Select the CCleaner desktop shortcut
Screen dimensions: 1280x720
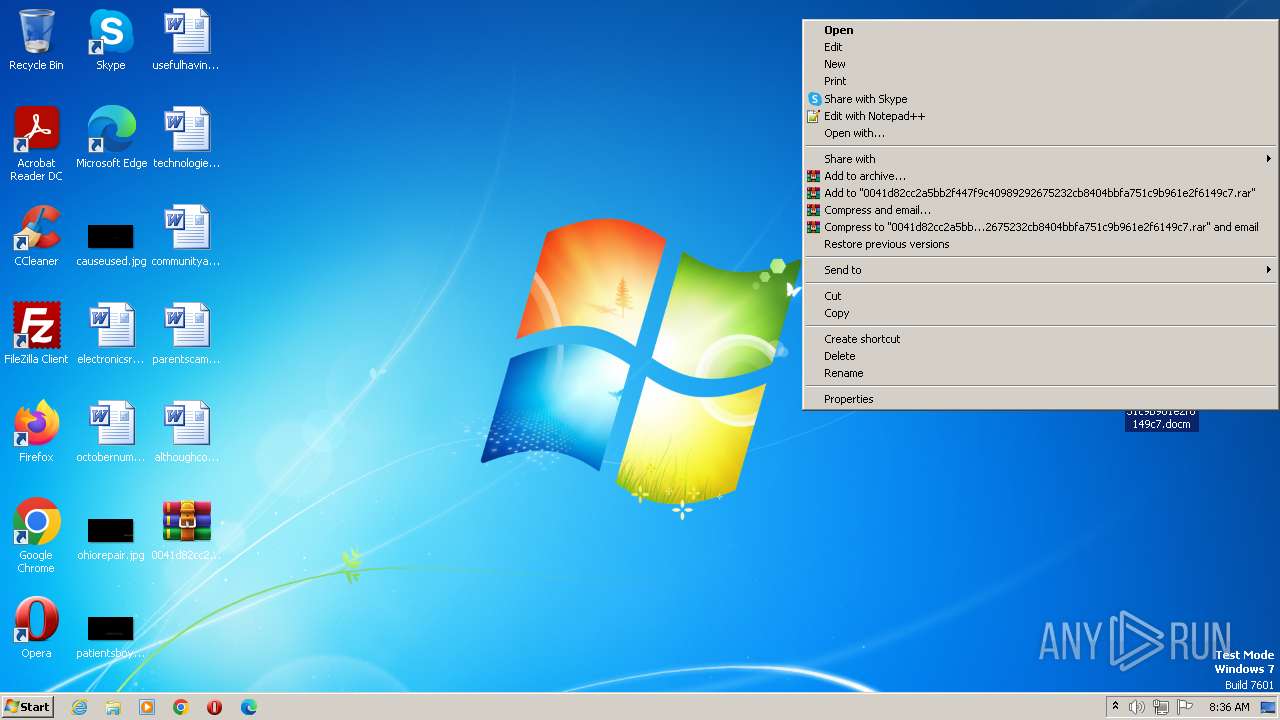pos(36,236)
